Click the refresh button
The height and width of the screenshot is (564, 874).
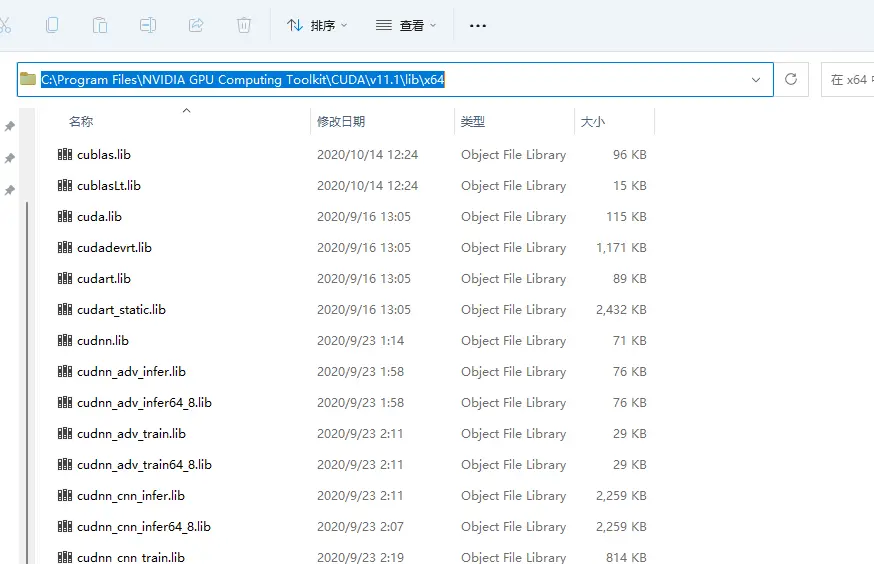tap(791, 79)
